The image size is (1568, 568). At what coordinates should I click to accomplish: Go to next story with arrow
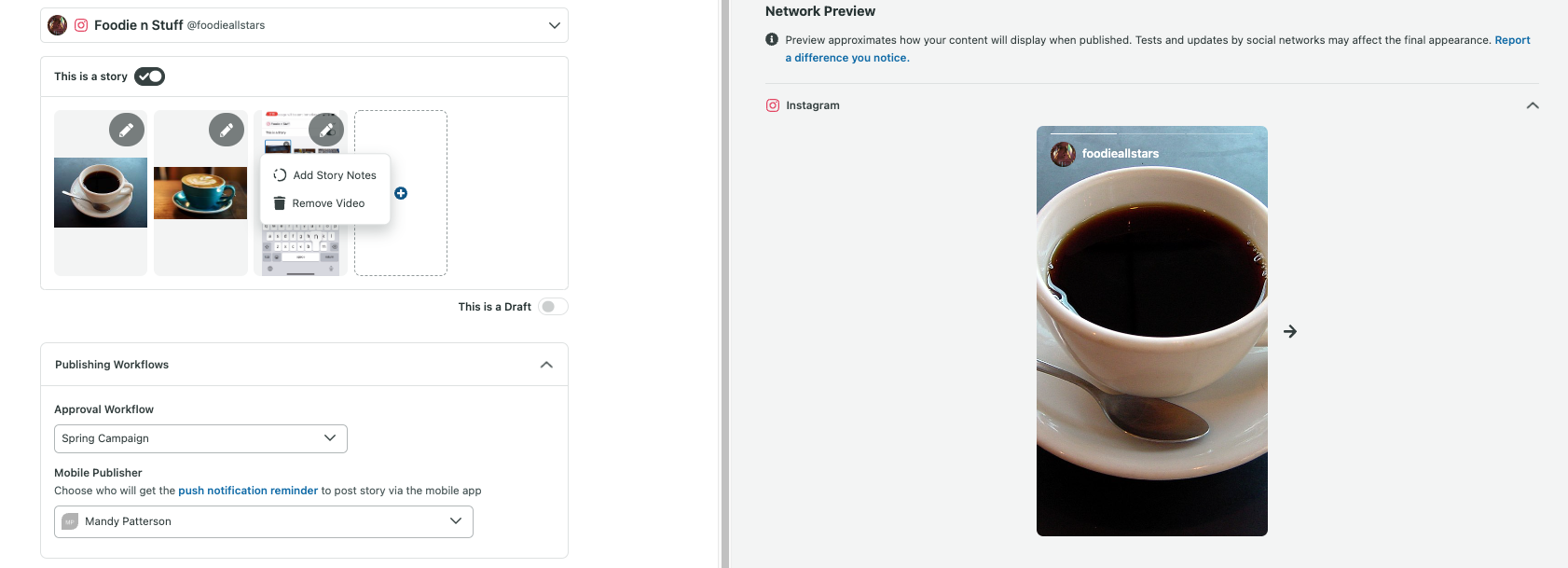tap(1290, 331)
